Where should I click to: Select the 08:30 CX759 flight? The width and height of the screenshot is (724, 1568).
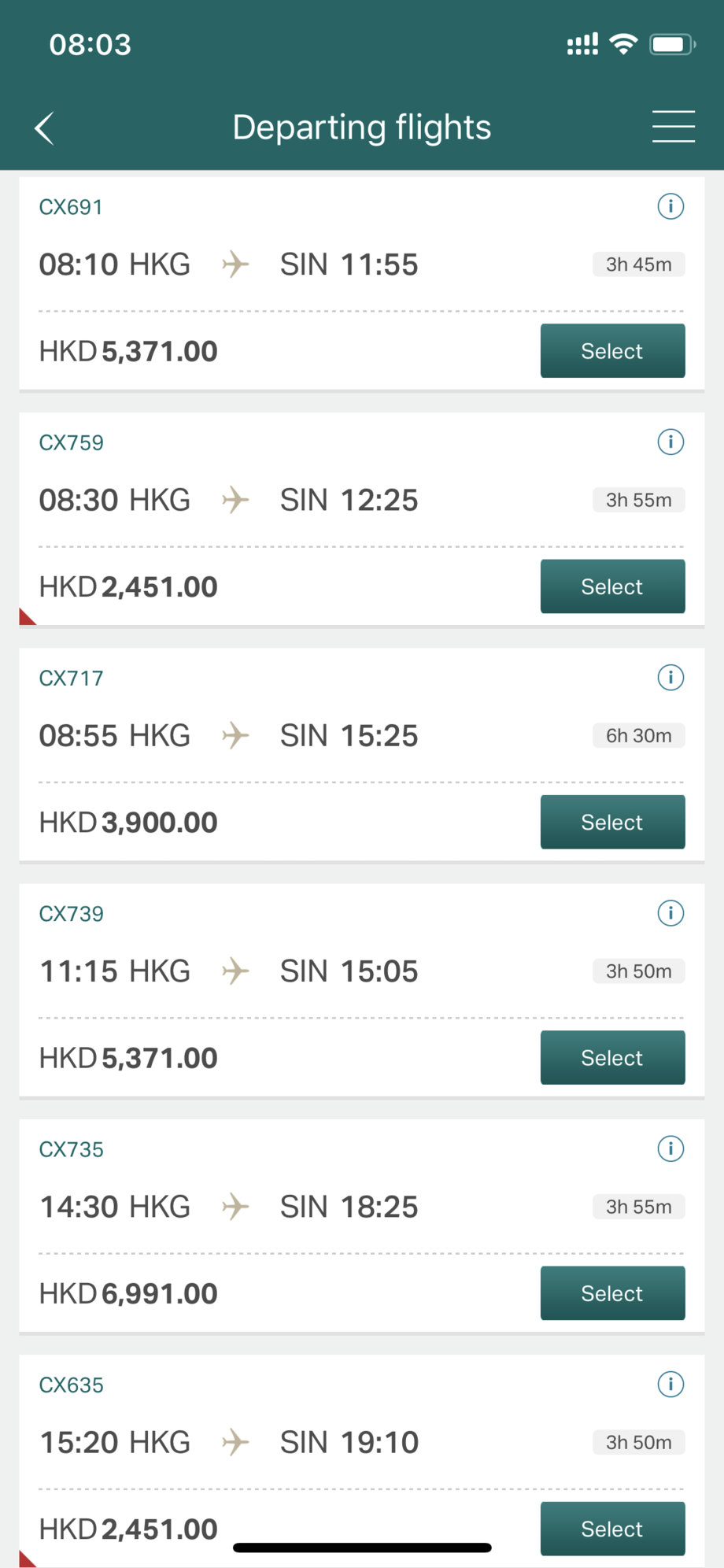pyautogui.click(x=612, y=586)
